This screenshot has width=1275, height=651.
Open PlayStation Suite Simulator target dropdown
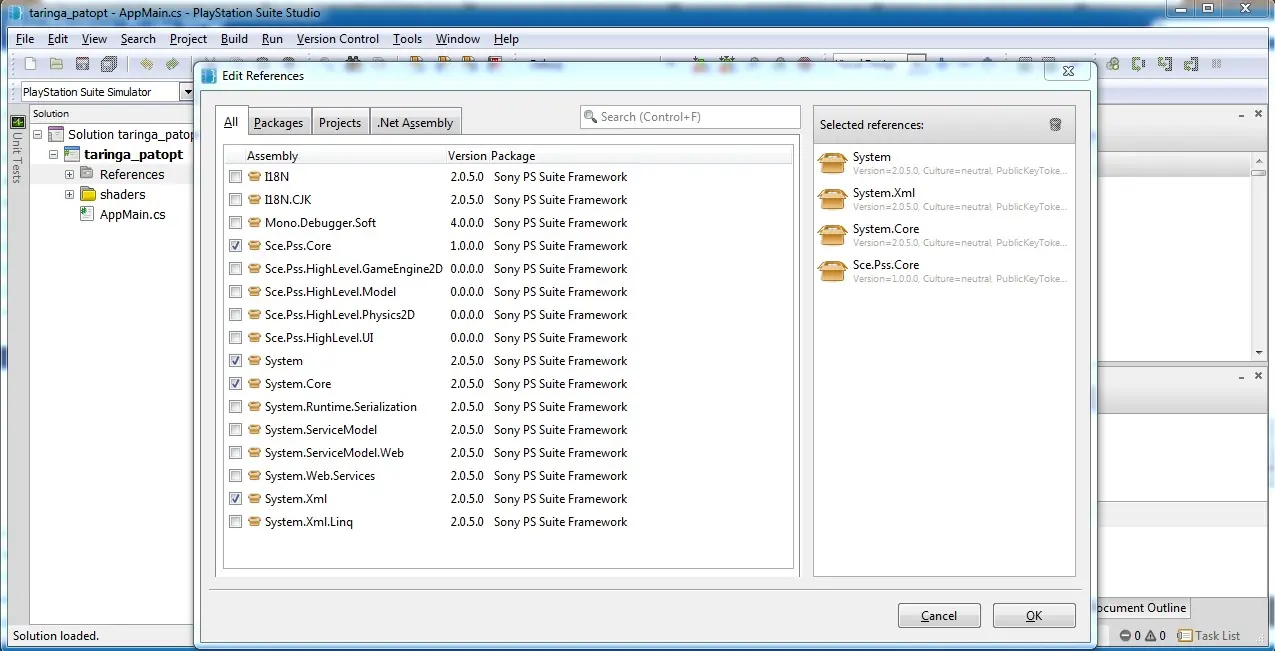pyautogui.click(x=187, y=92)
